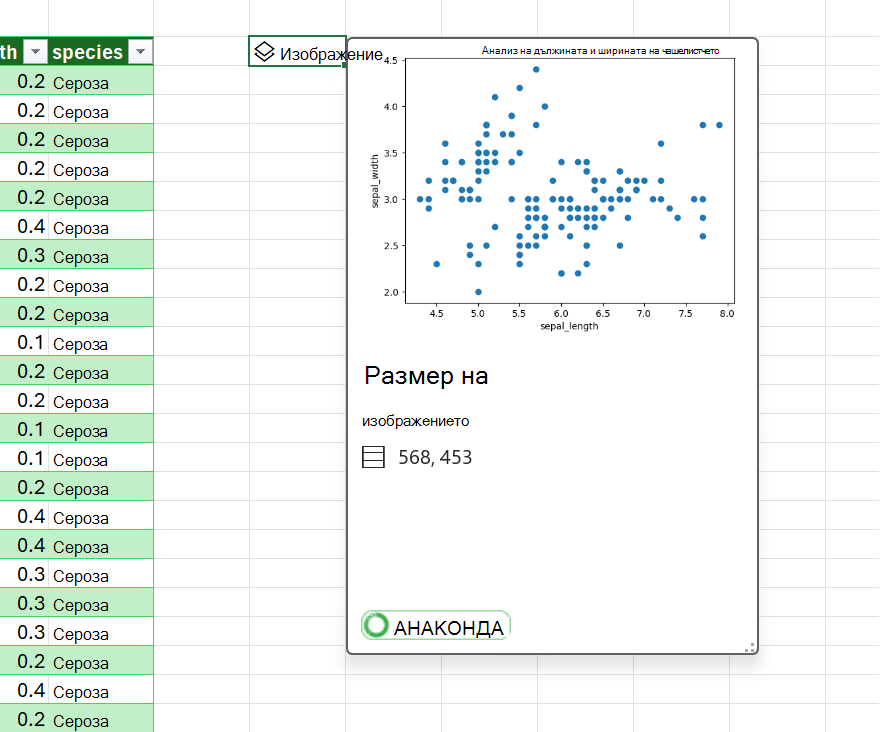Click the card resize grip at corner
Viewport: 880px width, 732px height.
tap(749, 647)
